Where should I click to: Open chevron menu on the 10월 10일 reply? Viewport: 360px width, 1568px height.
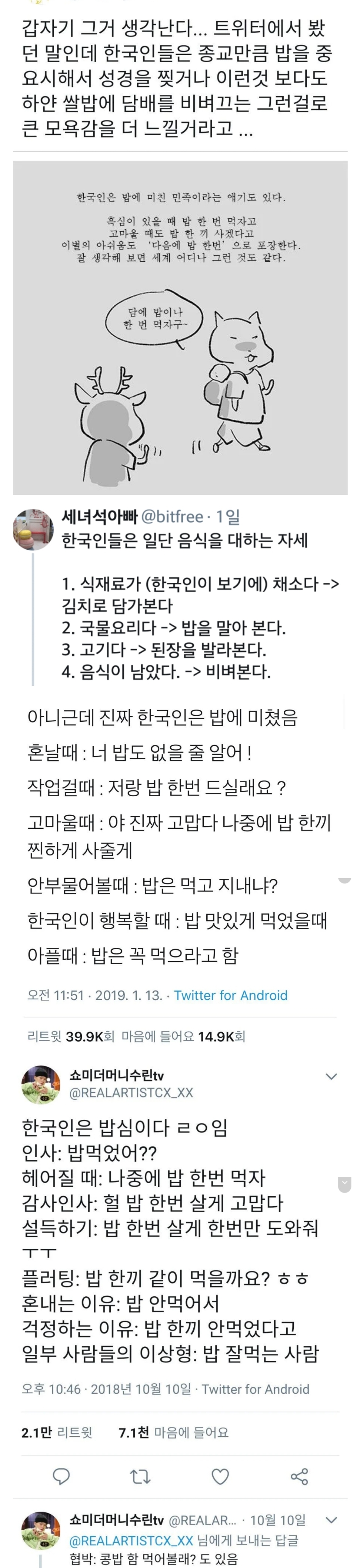(331, 1520)
